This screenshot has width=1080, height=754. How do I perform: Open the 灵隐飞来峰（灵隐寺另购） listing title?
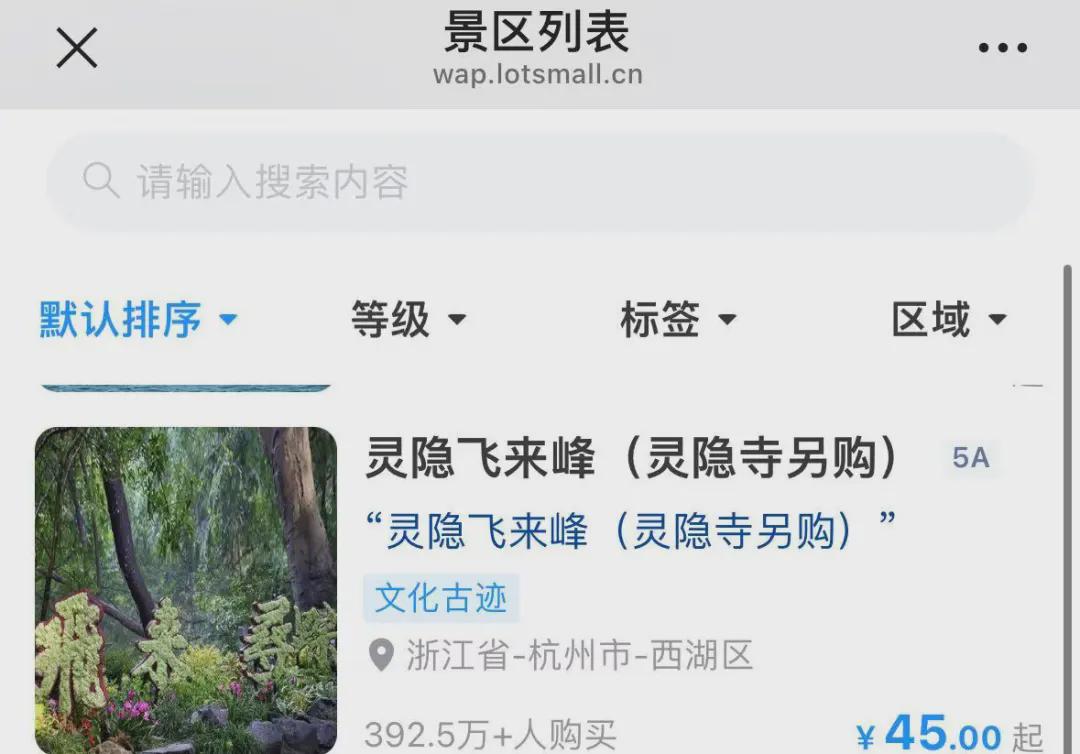(632, 458)
